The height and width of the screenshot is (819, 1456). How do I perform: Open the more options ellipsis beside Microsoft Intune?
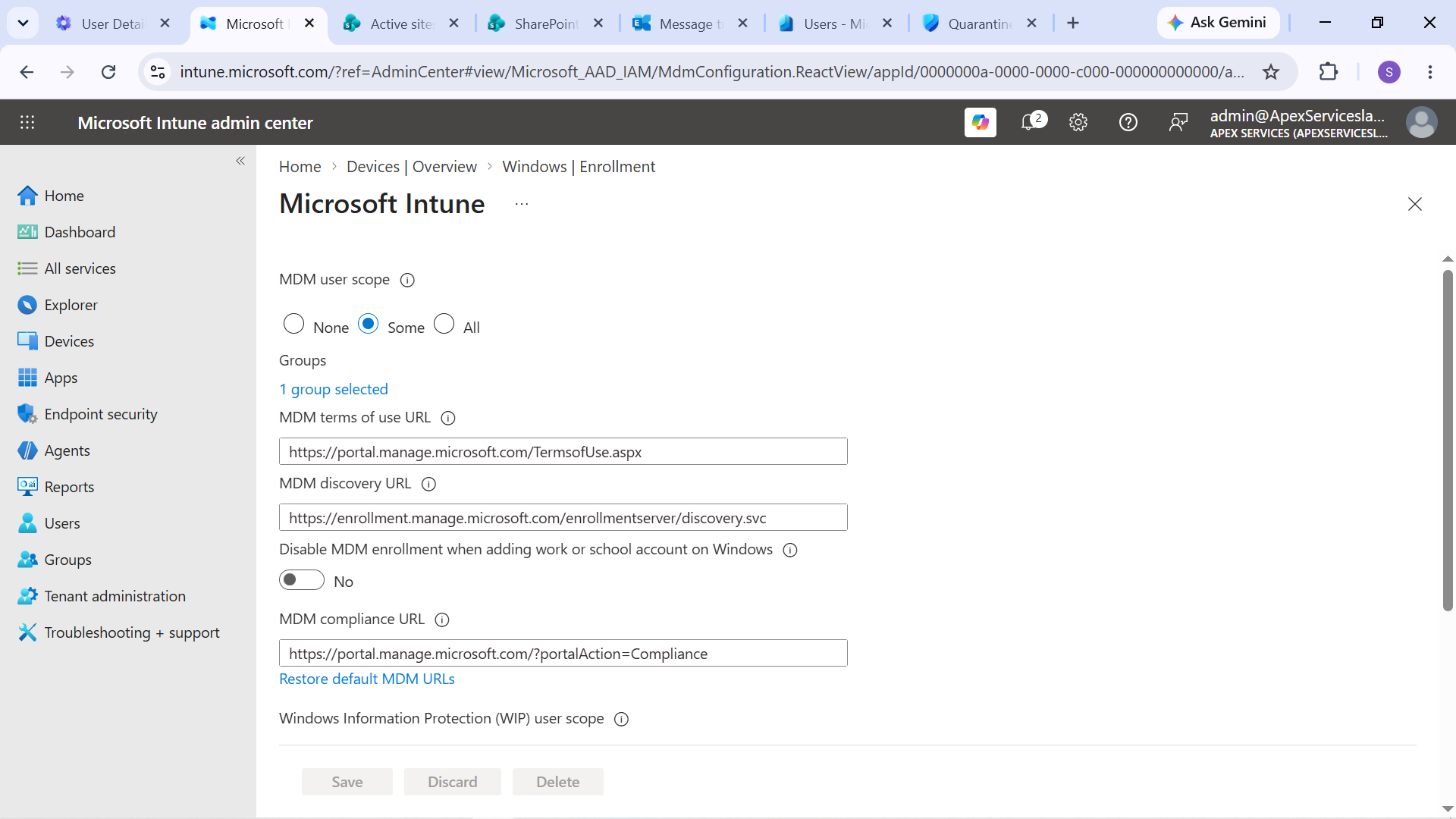pos(522,204)
